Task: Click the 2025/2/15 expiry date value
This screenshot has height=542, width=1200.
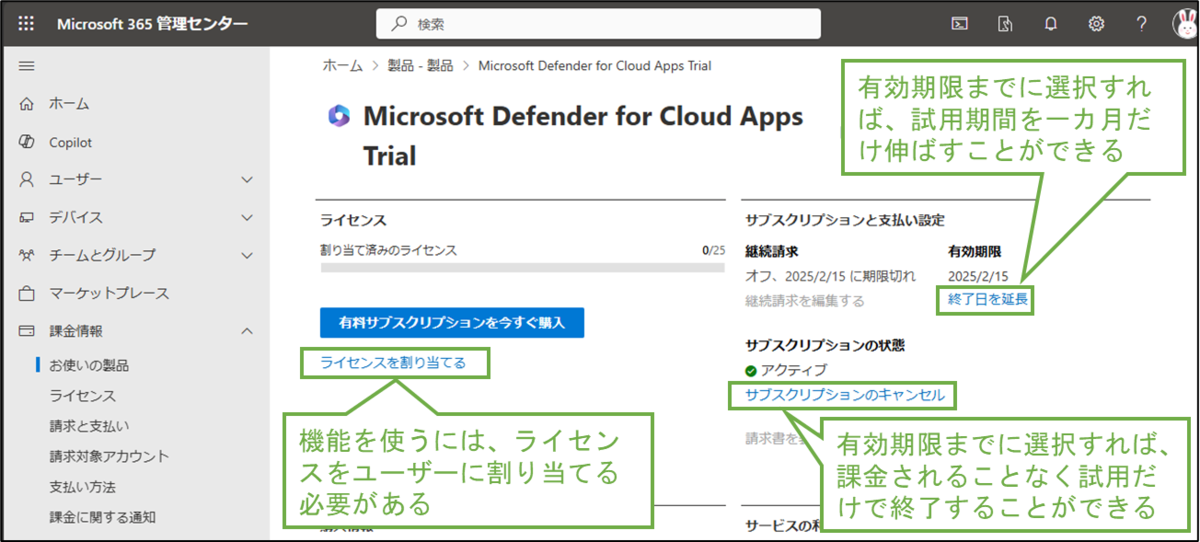Action: [x=978, y=275]
